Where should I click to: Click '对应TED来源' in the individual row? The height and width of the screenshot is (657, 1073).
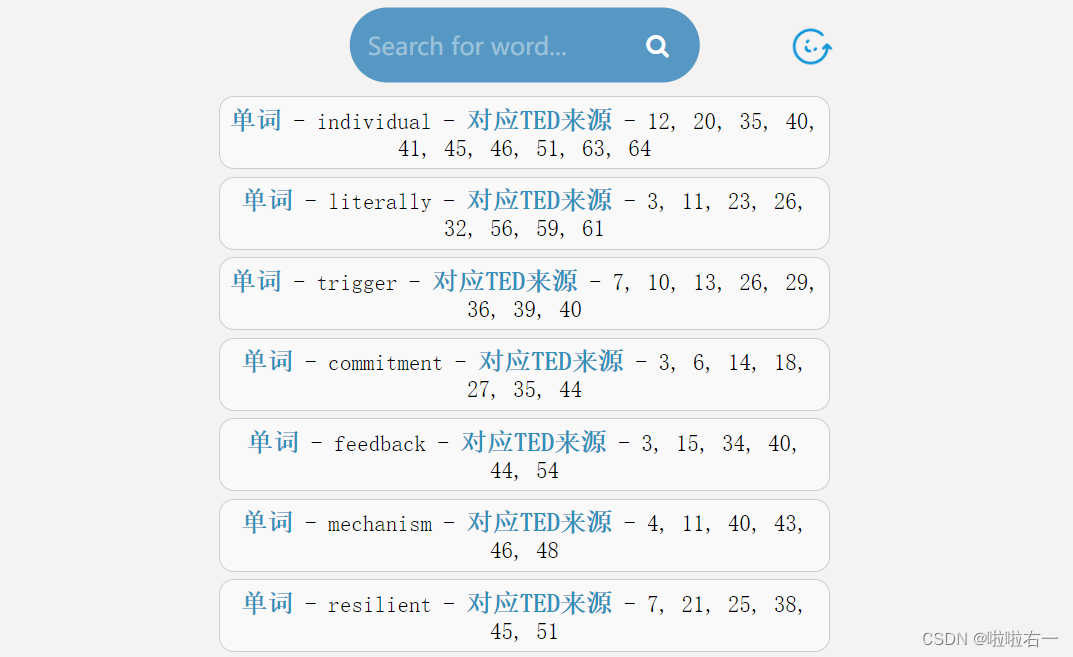click(x=539, y=120)
